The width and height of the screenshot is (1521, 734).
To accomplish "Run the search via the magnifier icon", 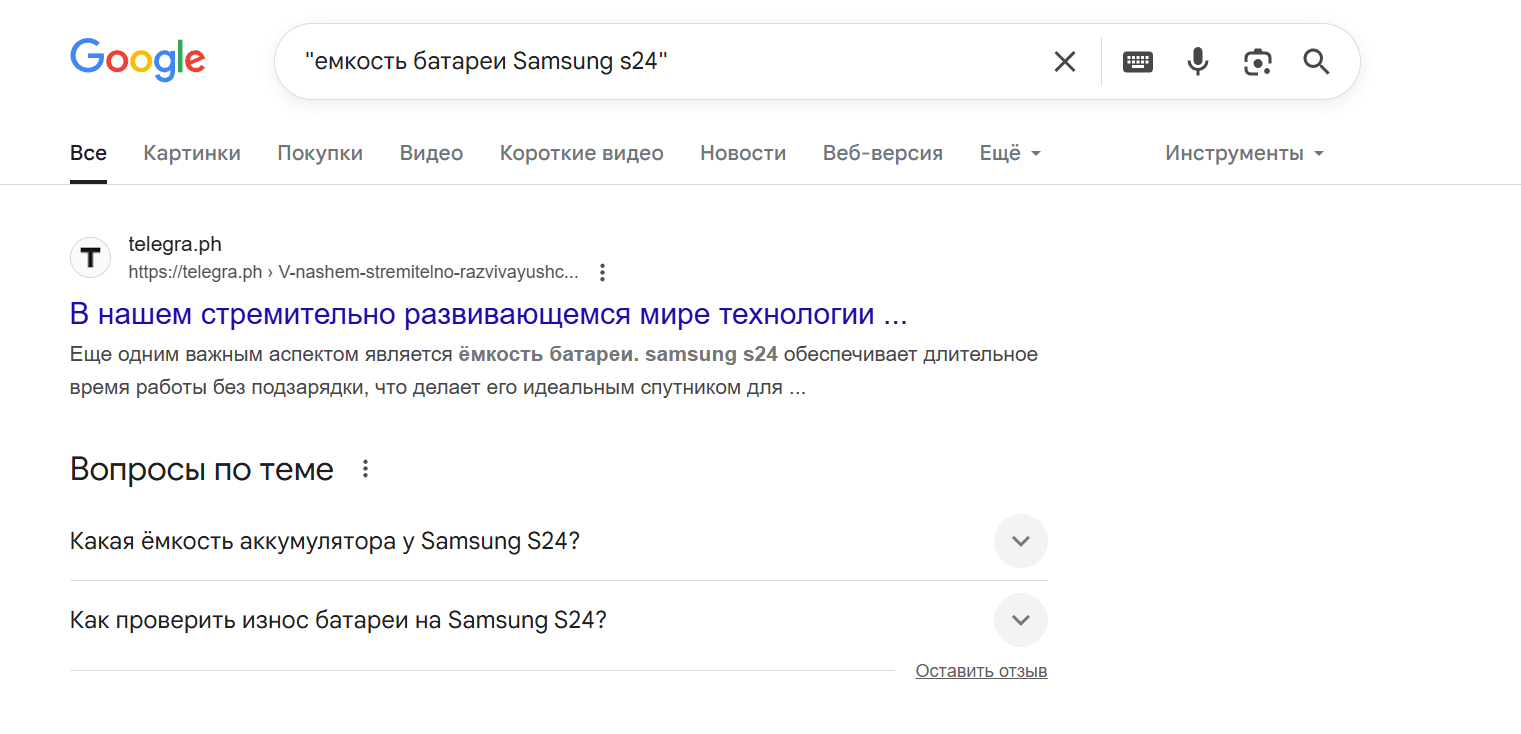I will coord(1315,61).
